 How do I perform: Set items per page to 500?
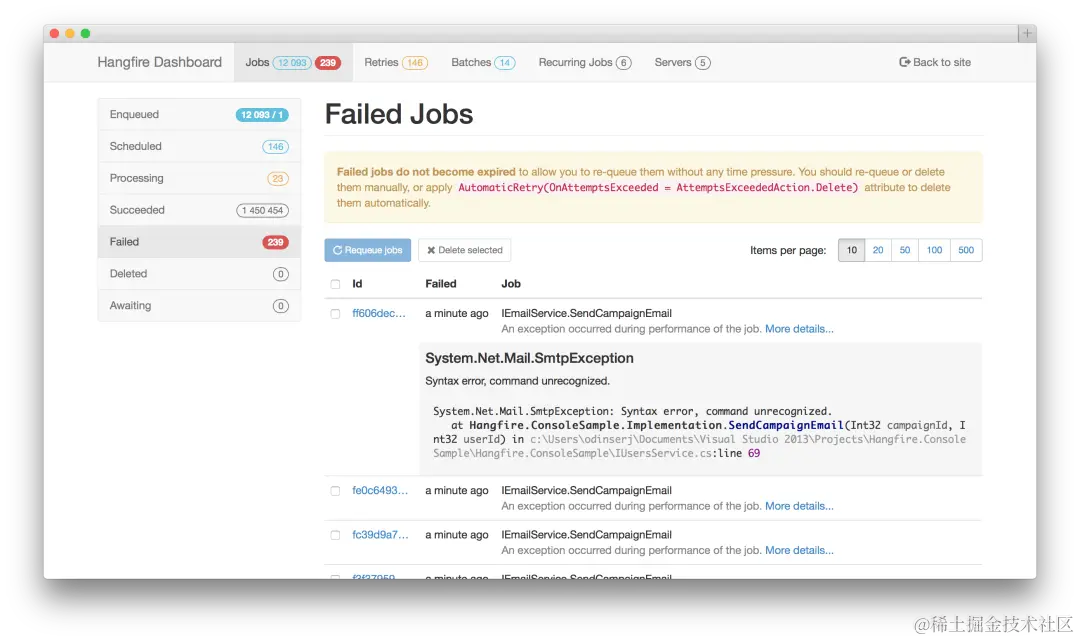coord(966,250)
